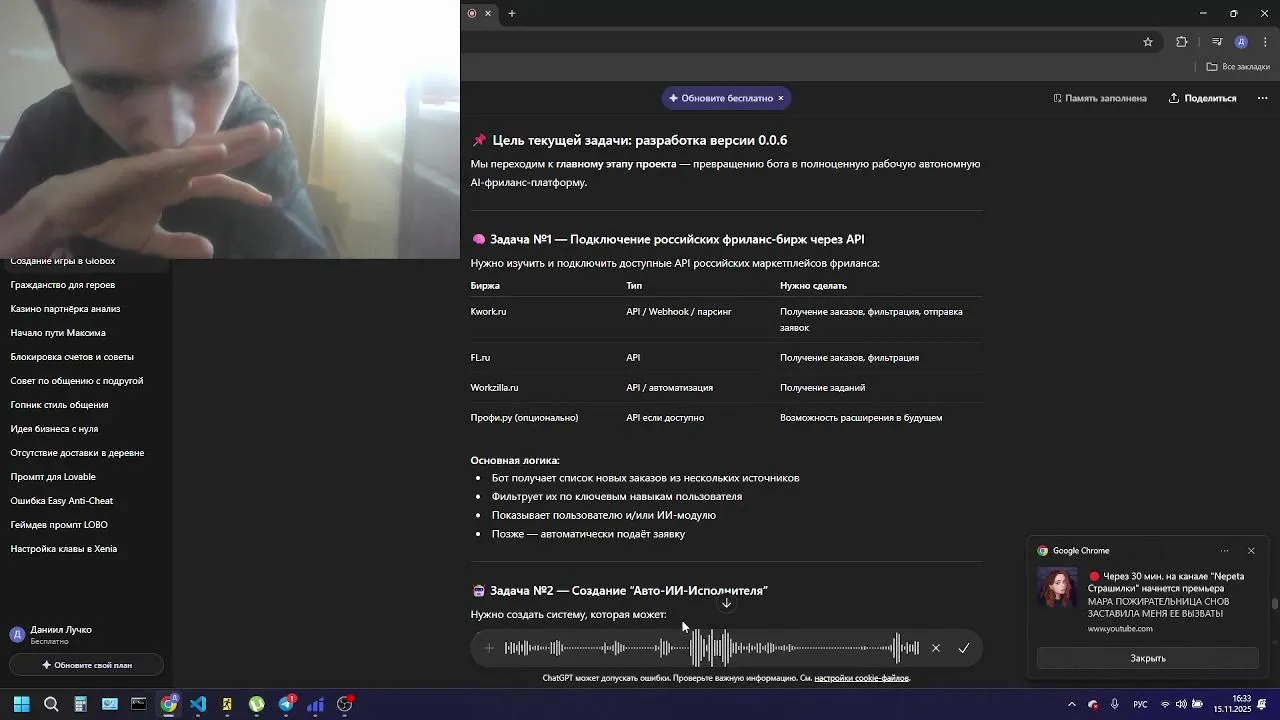This screenshot has height=720, width=1280.
Task: Click the 'Kwork.ru' table cell
Action: coord(489,312)
